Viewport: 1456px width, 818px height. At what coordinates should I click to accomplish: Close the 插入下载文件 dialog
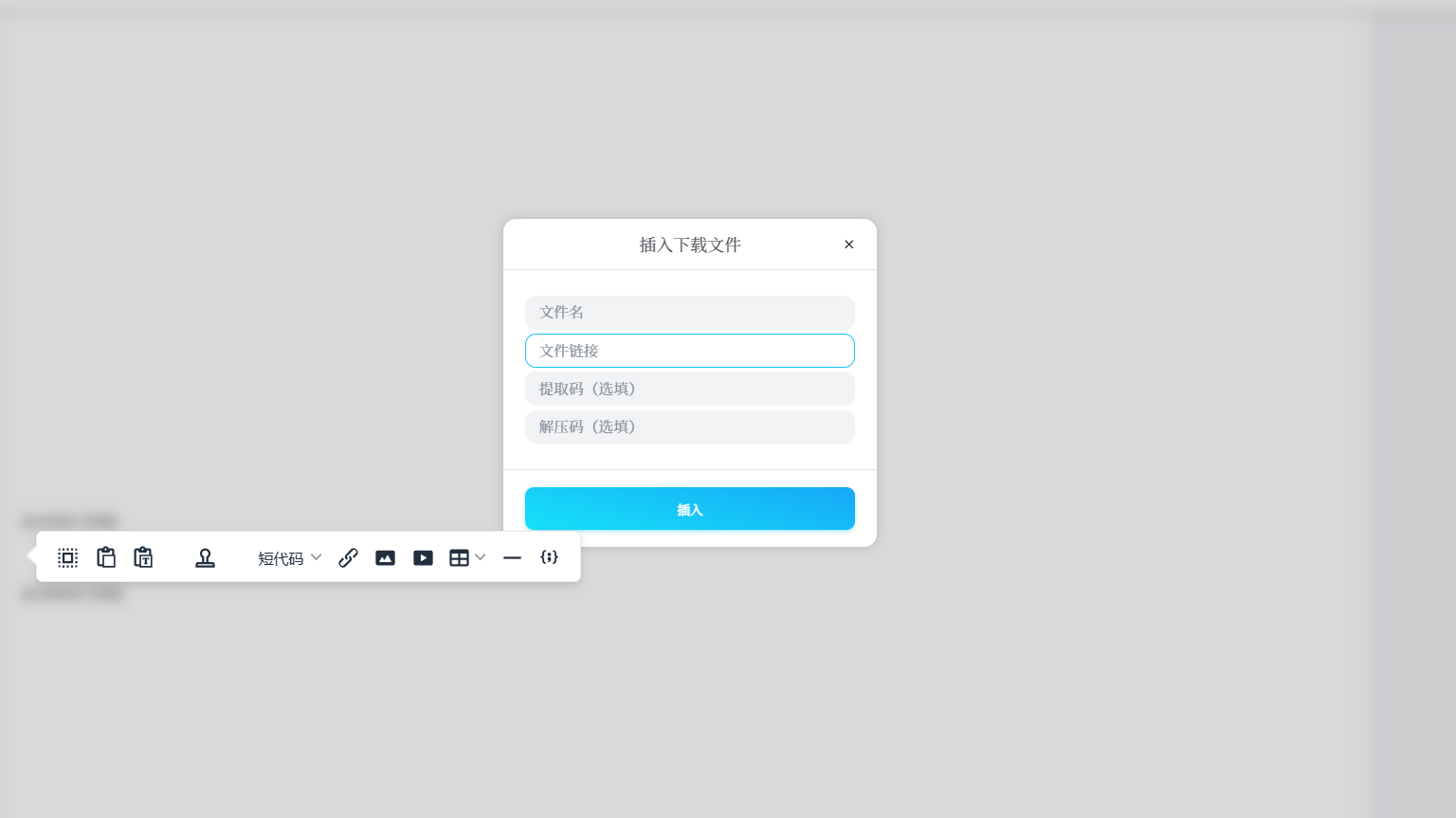tap(848, 245)
